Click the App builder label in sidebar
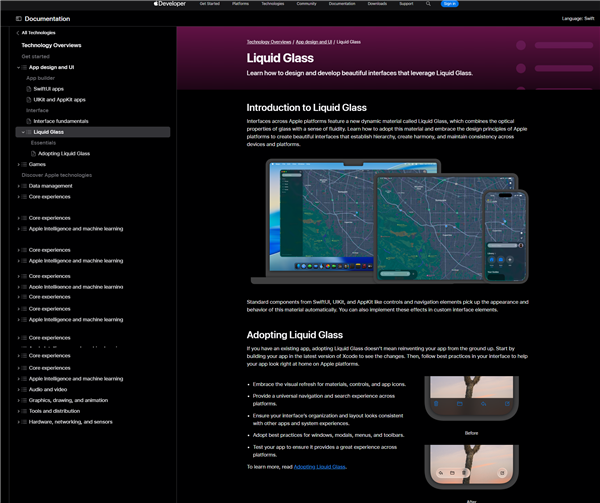This screenshot has width=600, height=503. click(41, 78)
